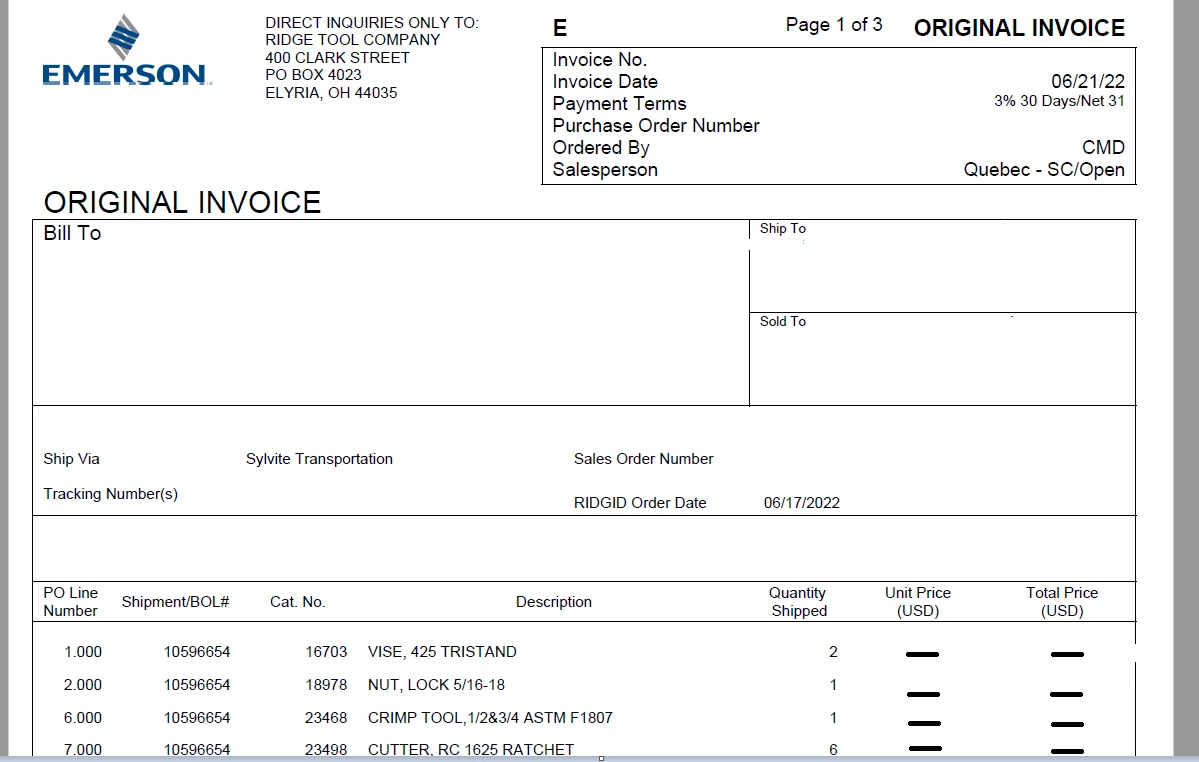The width and height of the screenshot is (1199, 762).
Task: Click the 'Ship To' label
Action: coord(782,229)
